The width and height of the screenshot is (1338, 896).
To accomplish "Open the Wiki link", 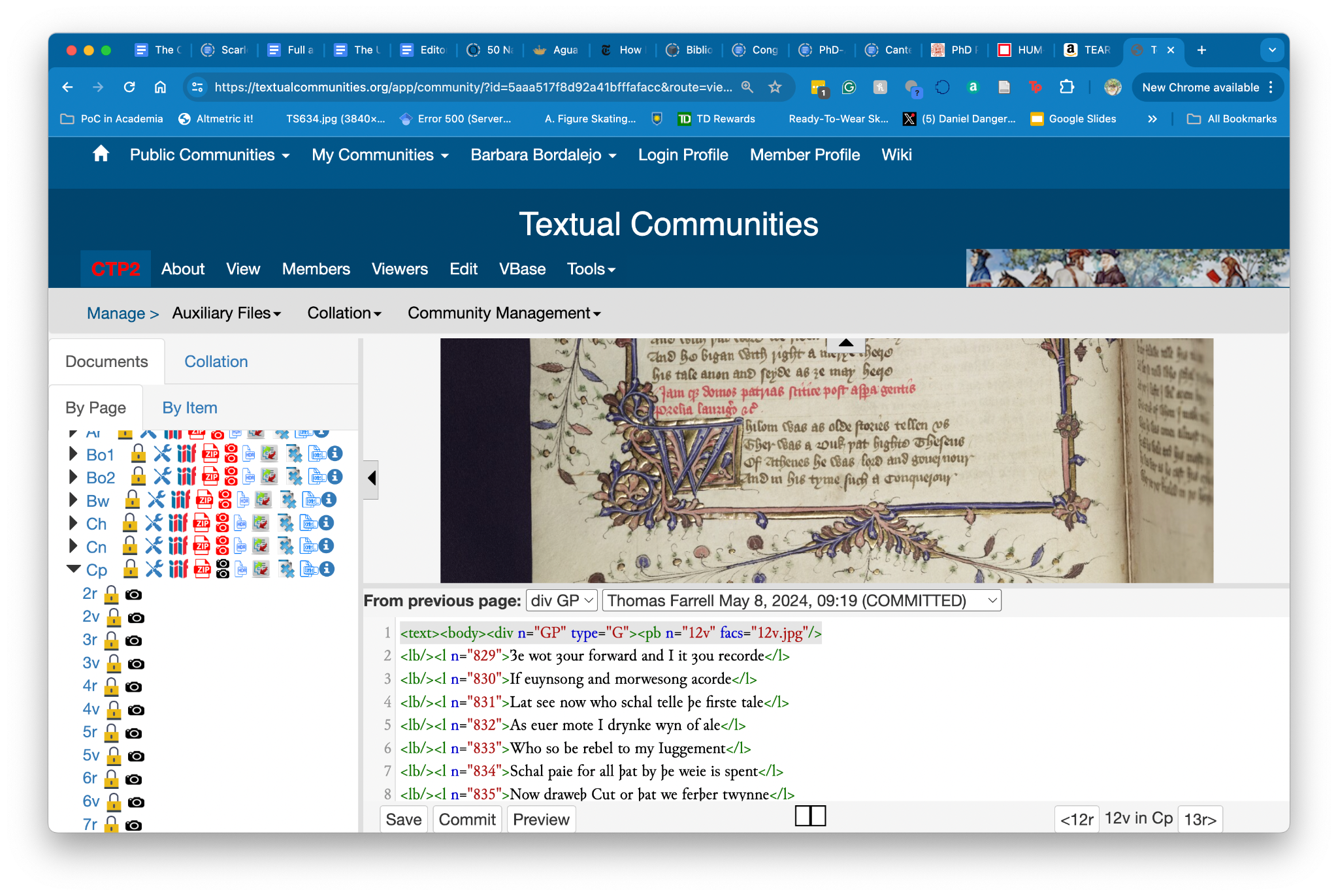I will click(x=896, y=155).
